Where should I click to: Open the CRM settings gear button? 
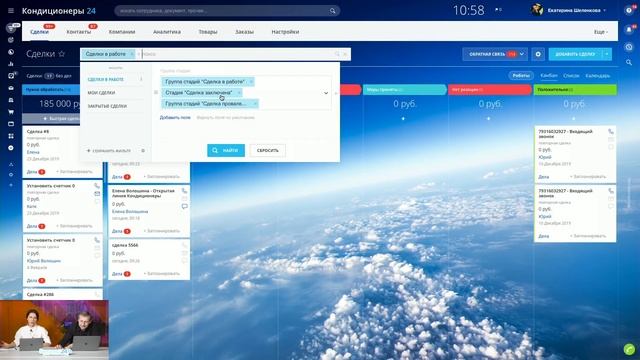click(538, 54)
